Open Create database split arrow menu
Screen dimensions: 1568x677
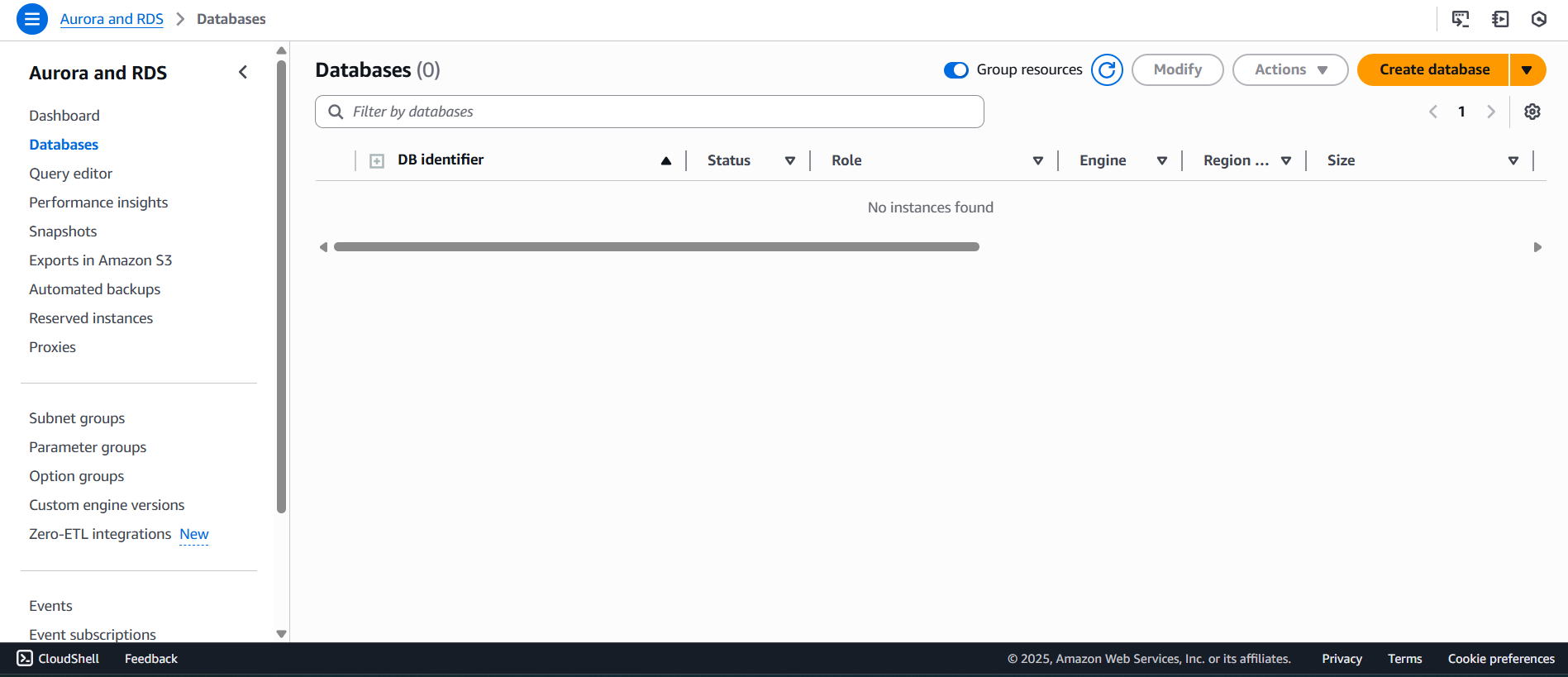coord(1527,69)
